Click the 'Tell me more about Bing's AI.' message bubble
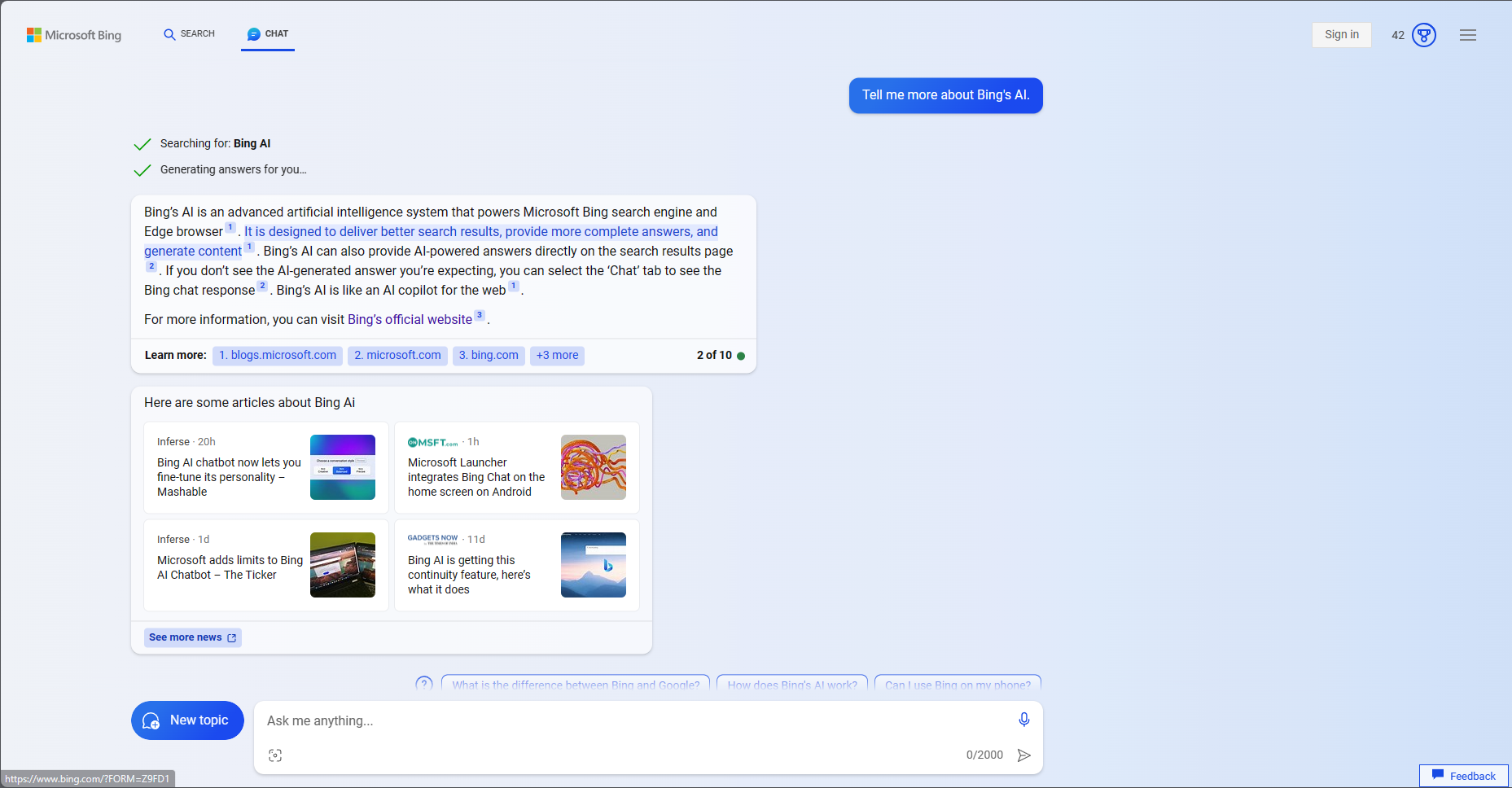The width and height of the screenshot is (1512, 788). click(x=946, y=95)
